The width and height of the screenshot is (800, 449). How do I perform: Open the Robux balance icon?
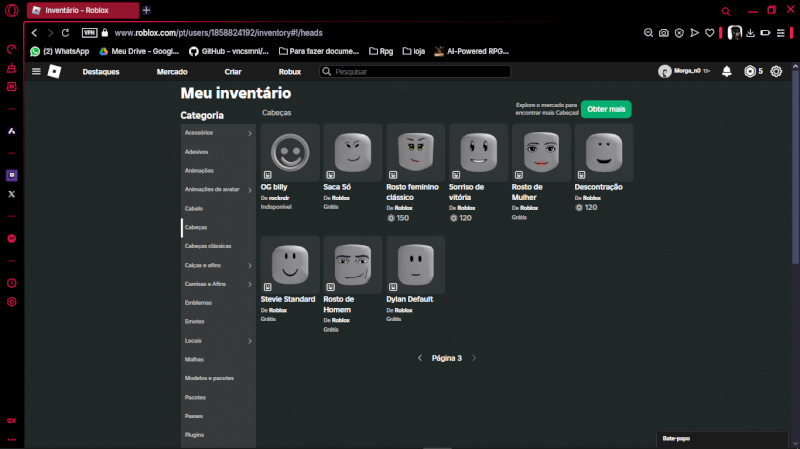click(750, 72)
